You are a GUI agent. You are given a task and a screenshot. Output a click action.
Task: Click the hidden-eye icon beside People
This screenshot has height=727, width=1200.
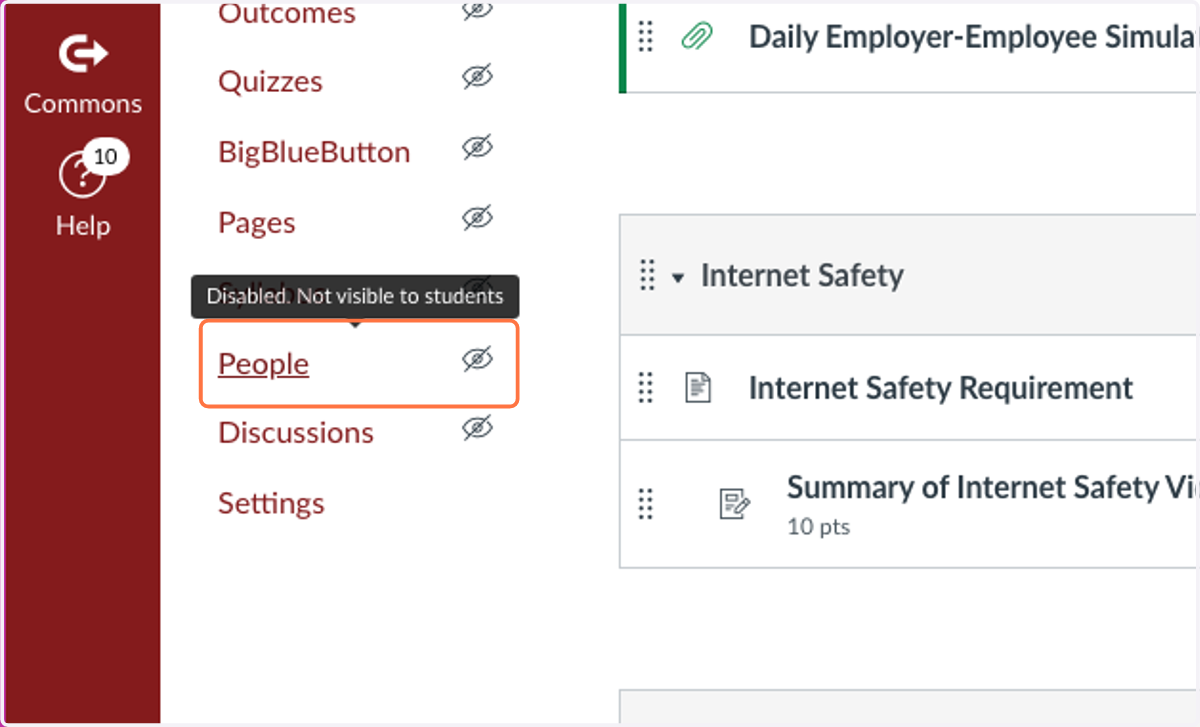click(x=478, y=360)
